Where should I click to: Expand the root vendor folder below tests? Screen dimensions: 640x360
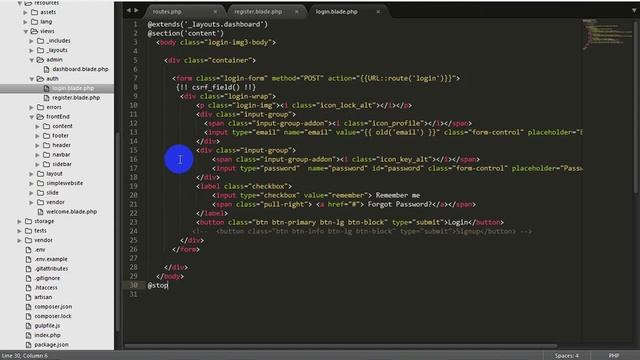20,240
